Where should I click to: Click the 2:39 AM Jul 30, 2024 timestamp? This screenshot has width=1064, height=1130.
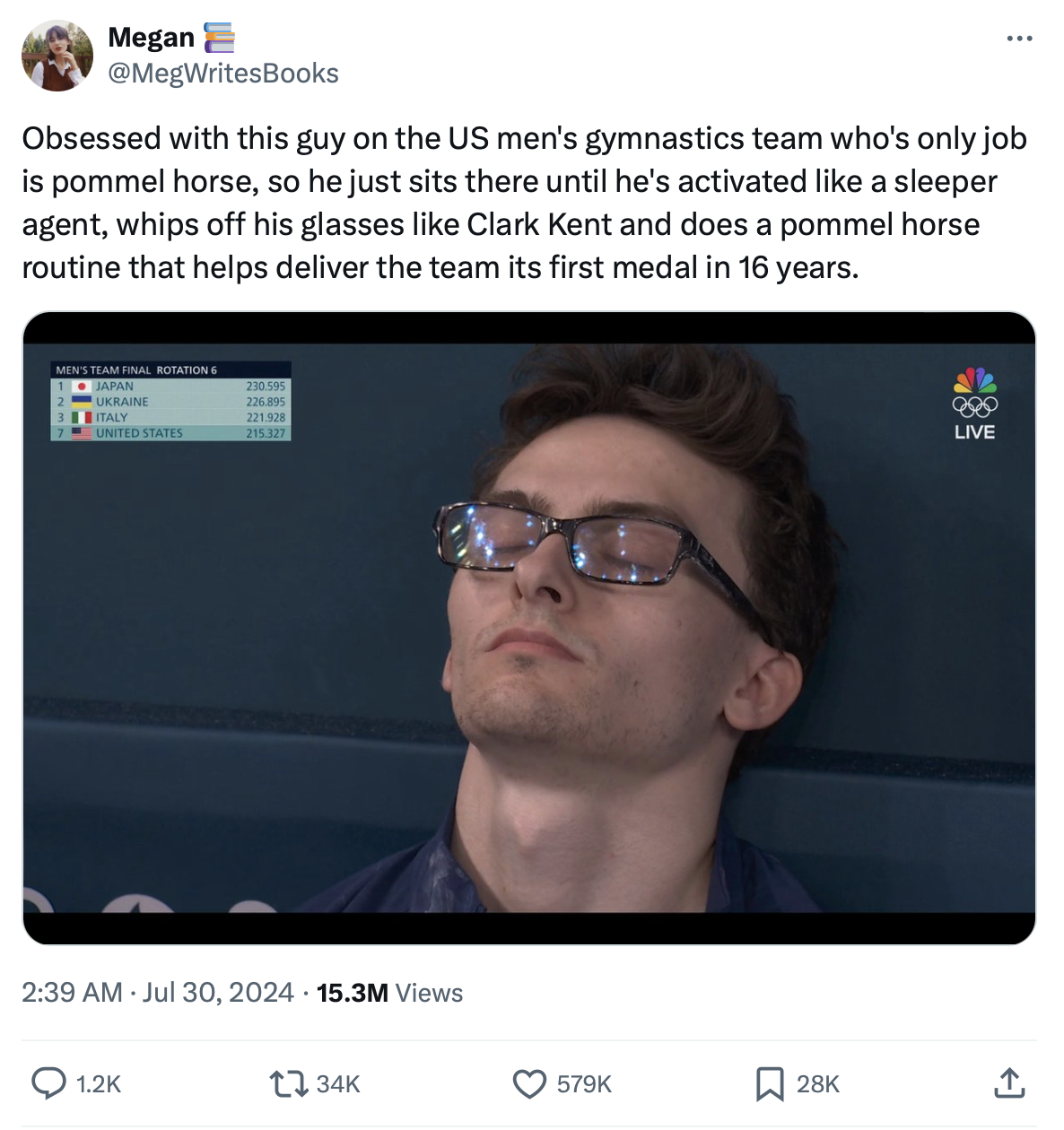point(158,993)
